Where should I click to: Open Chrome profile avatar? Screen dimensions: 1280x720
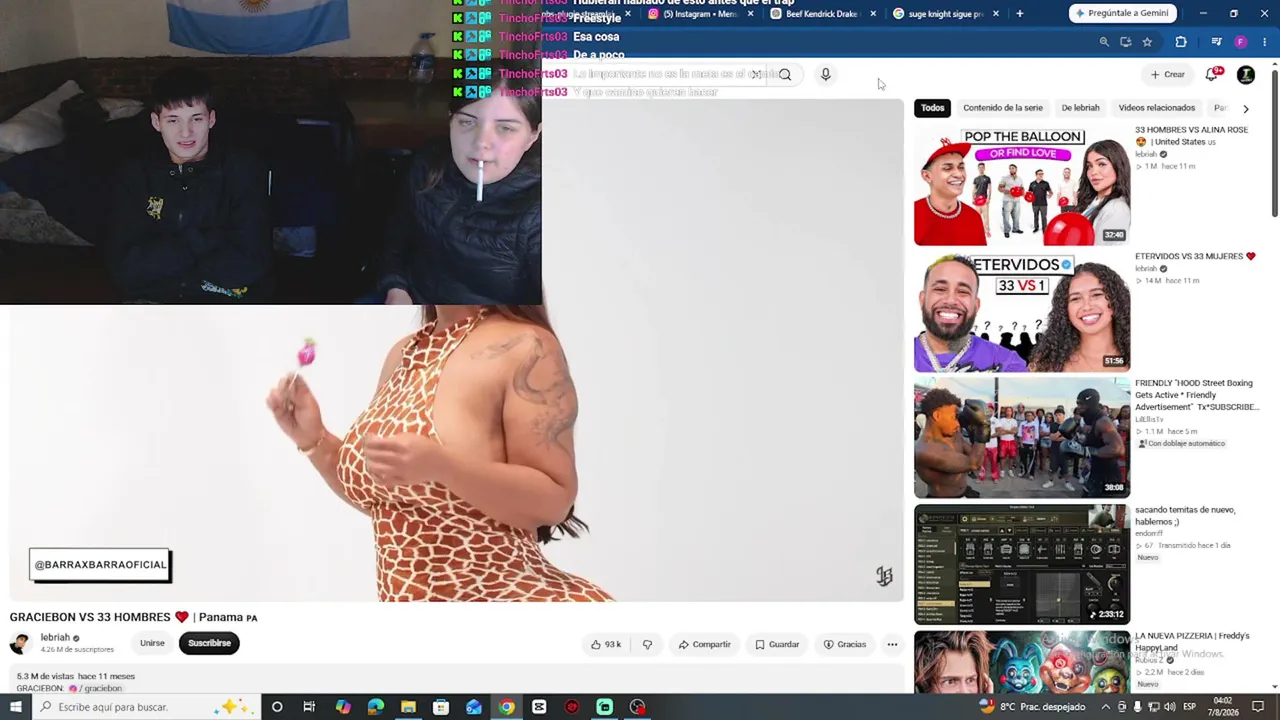[1241, 42]
